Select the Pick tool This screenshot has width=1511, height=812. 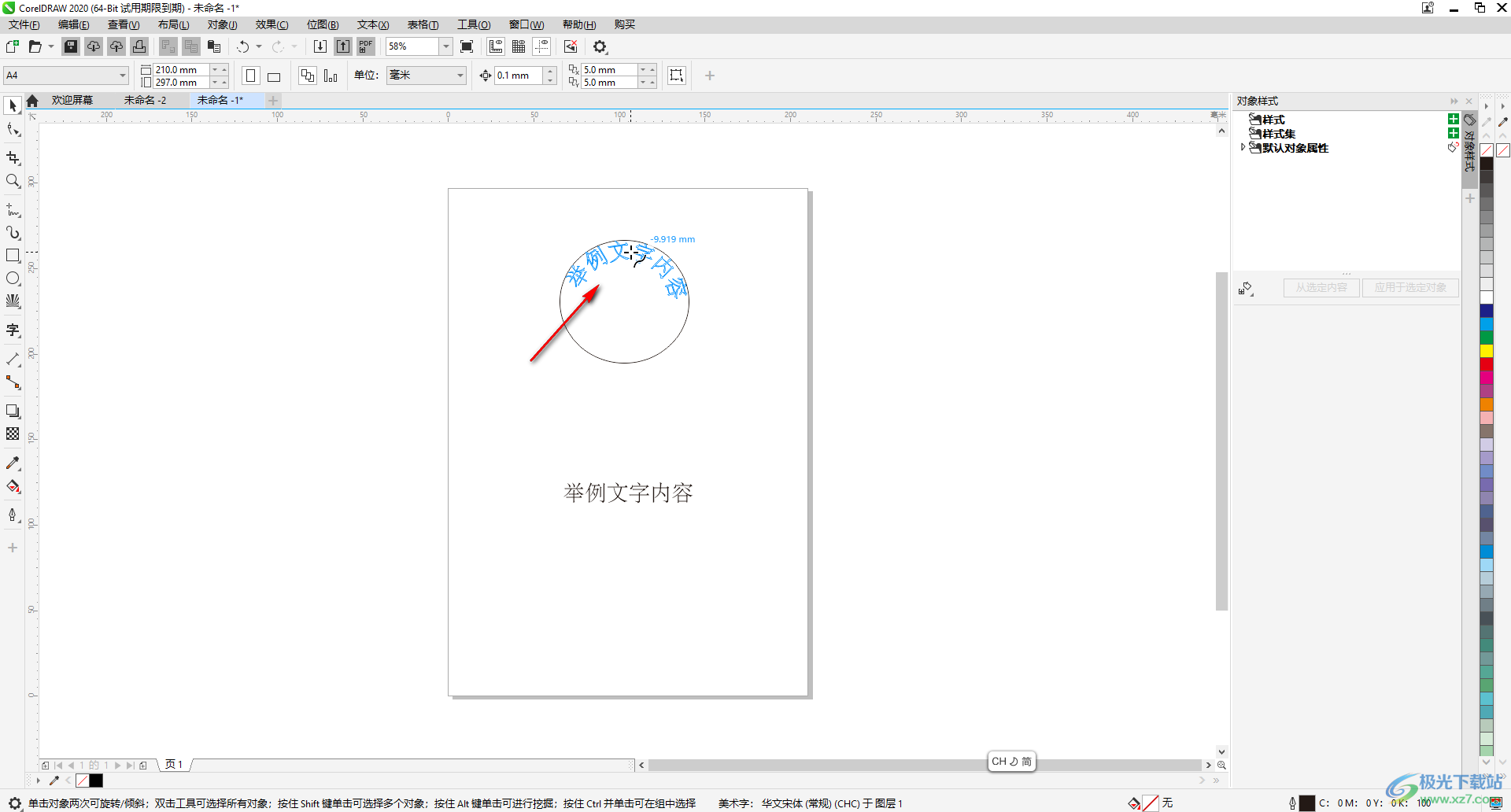click(x=12, y=105)
